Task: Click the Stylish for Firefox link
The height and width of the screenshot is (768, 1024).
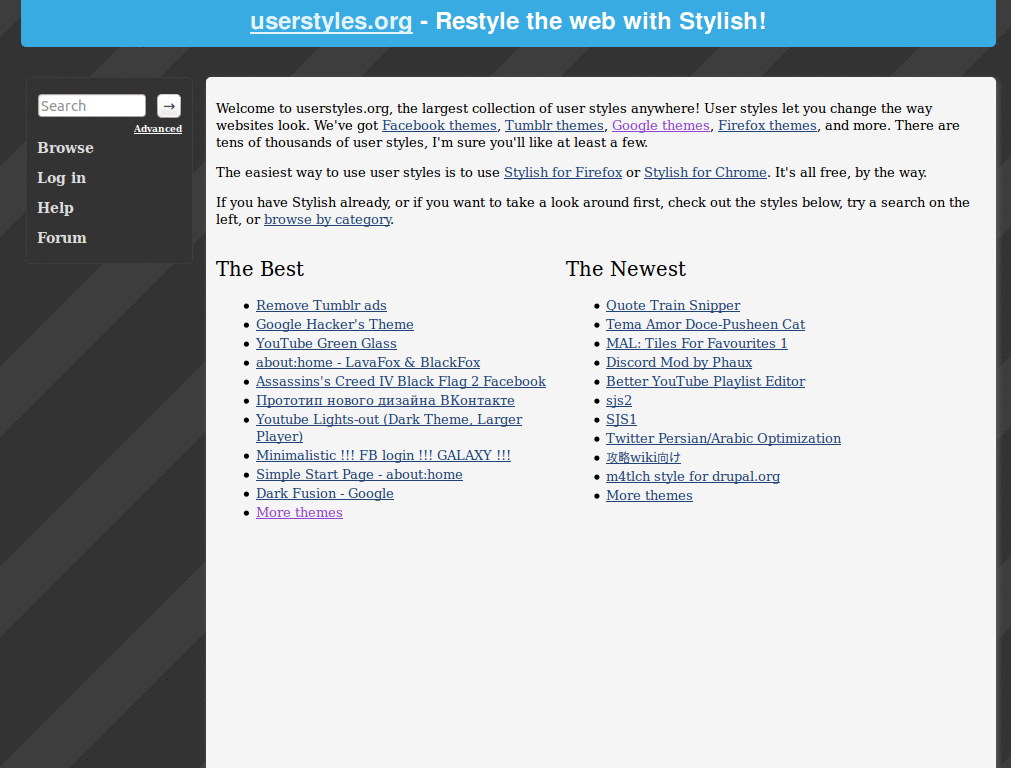Action: click(563, 172)
